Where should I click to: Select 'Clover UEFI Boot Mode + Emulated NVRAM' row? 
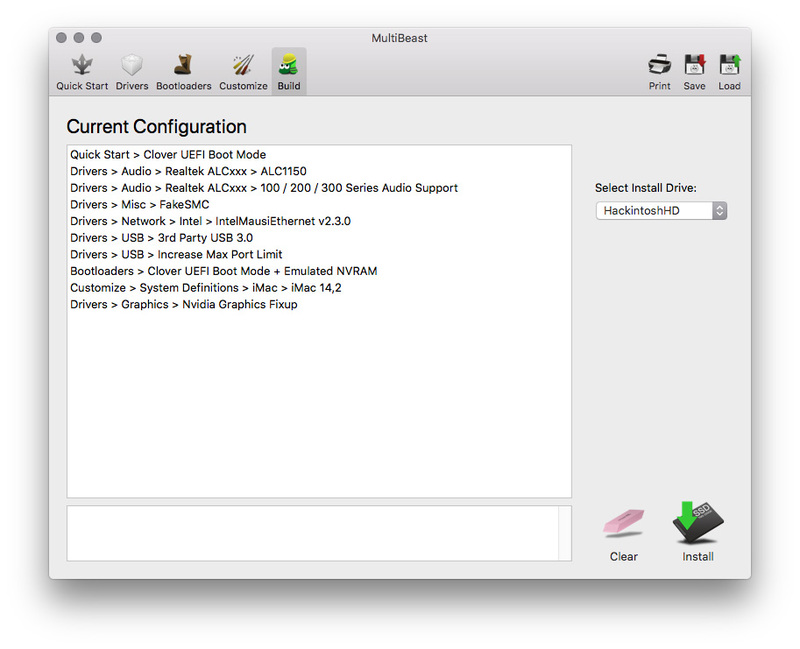319,271
